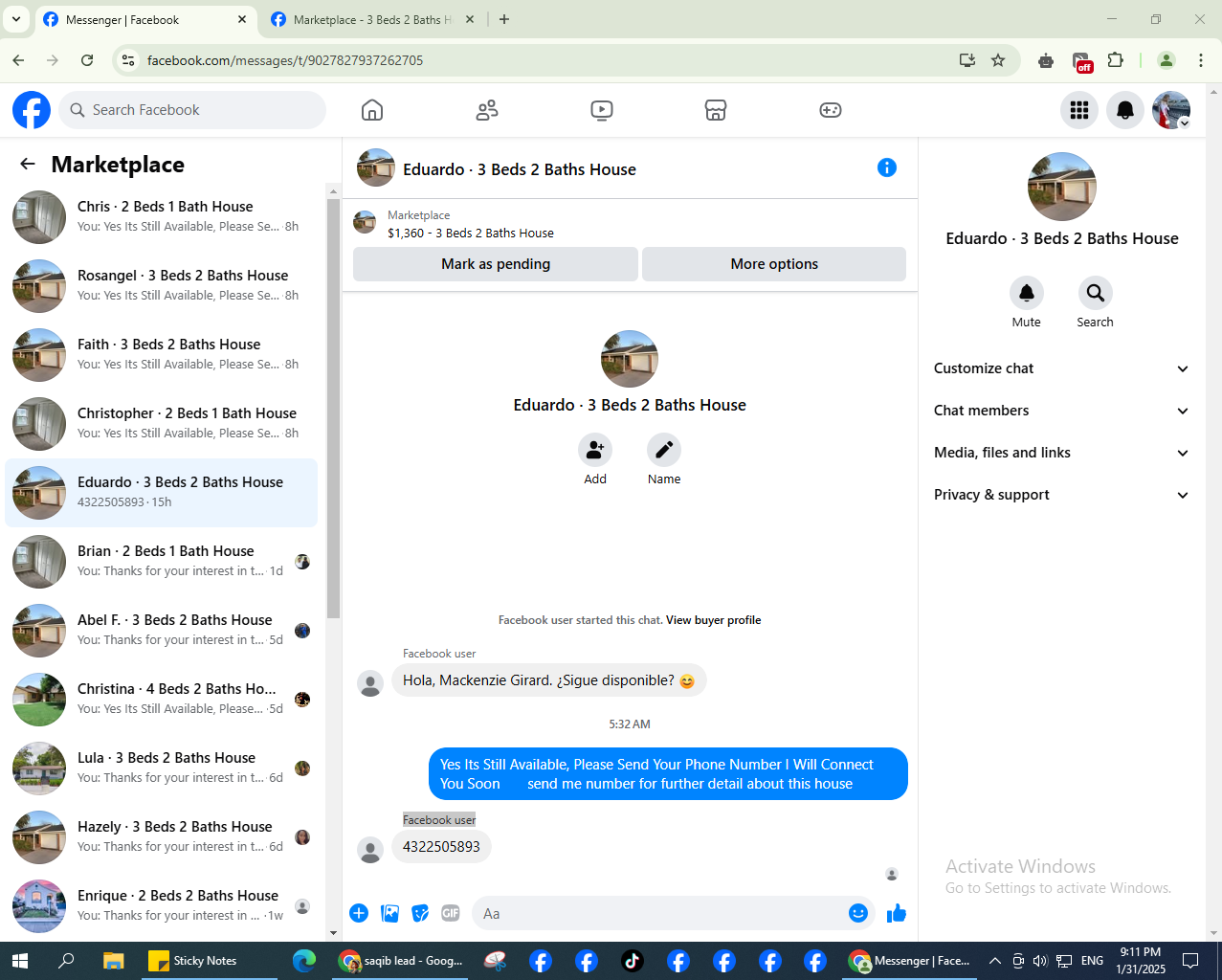Open the Marketplace storefront icon
This screenshot has width=1222, height=980.
click(716, 110)
